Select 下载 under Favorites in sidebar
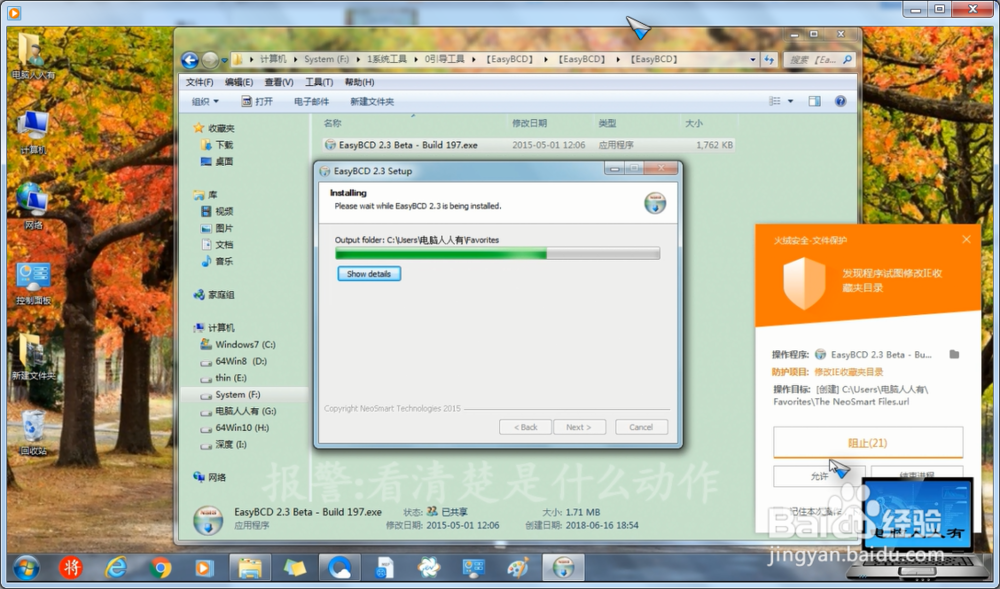 click(x=217, y=145)
